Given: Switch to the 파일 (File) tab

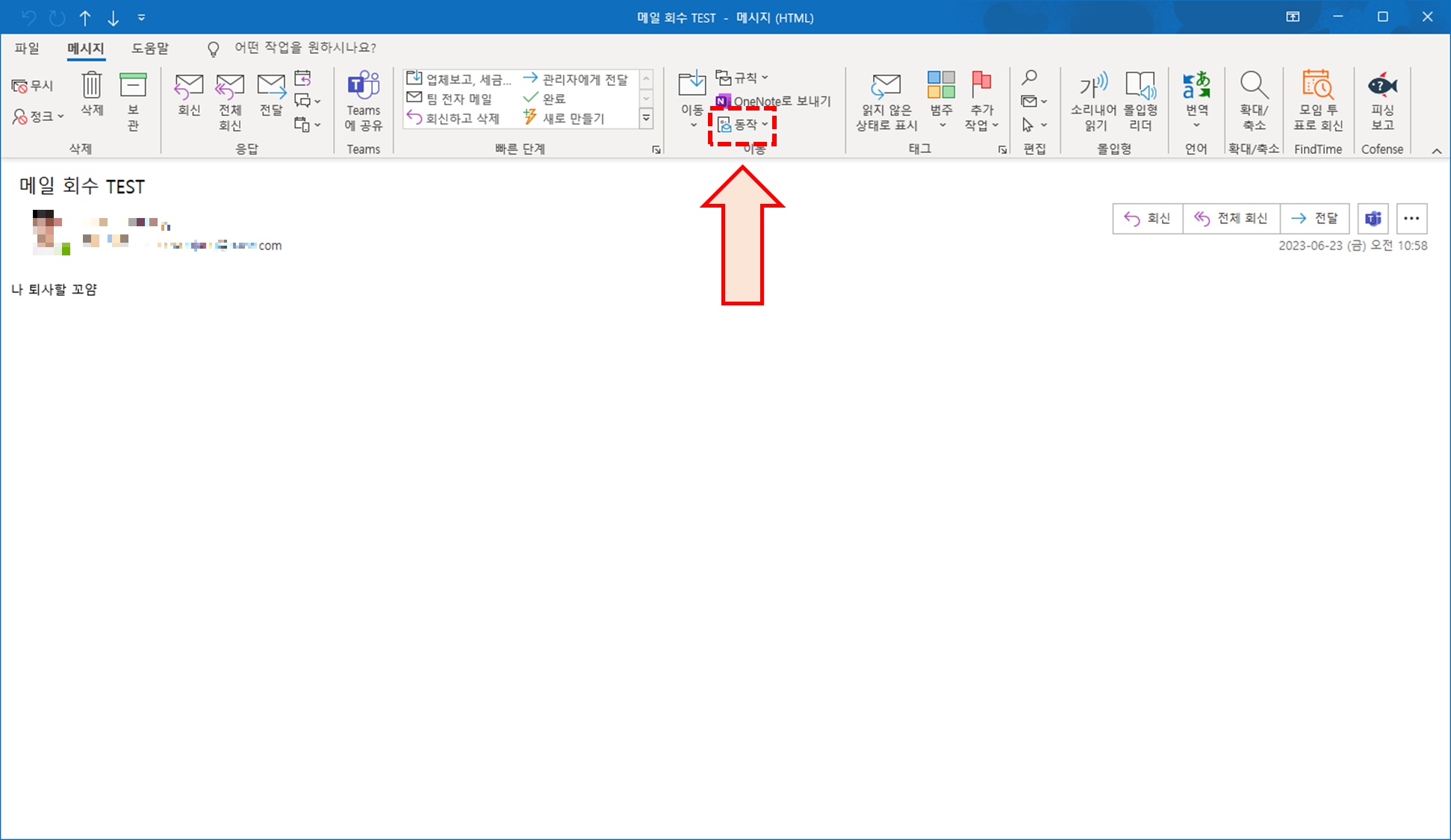Looking at the screenshot, I should [x=26, y=48].
